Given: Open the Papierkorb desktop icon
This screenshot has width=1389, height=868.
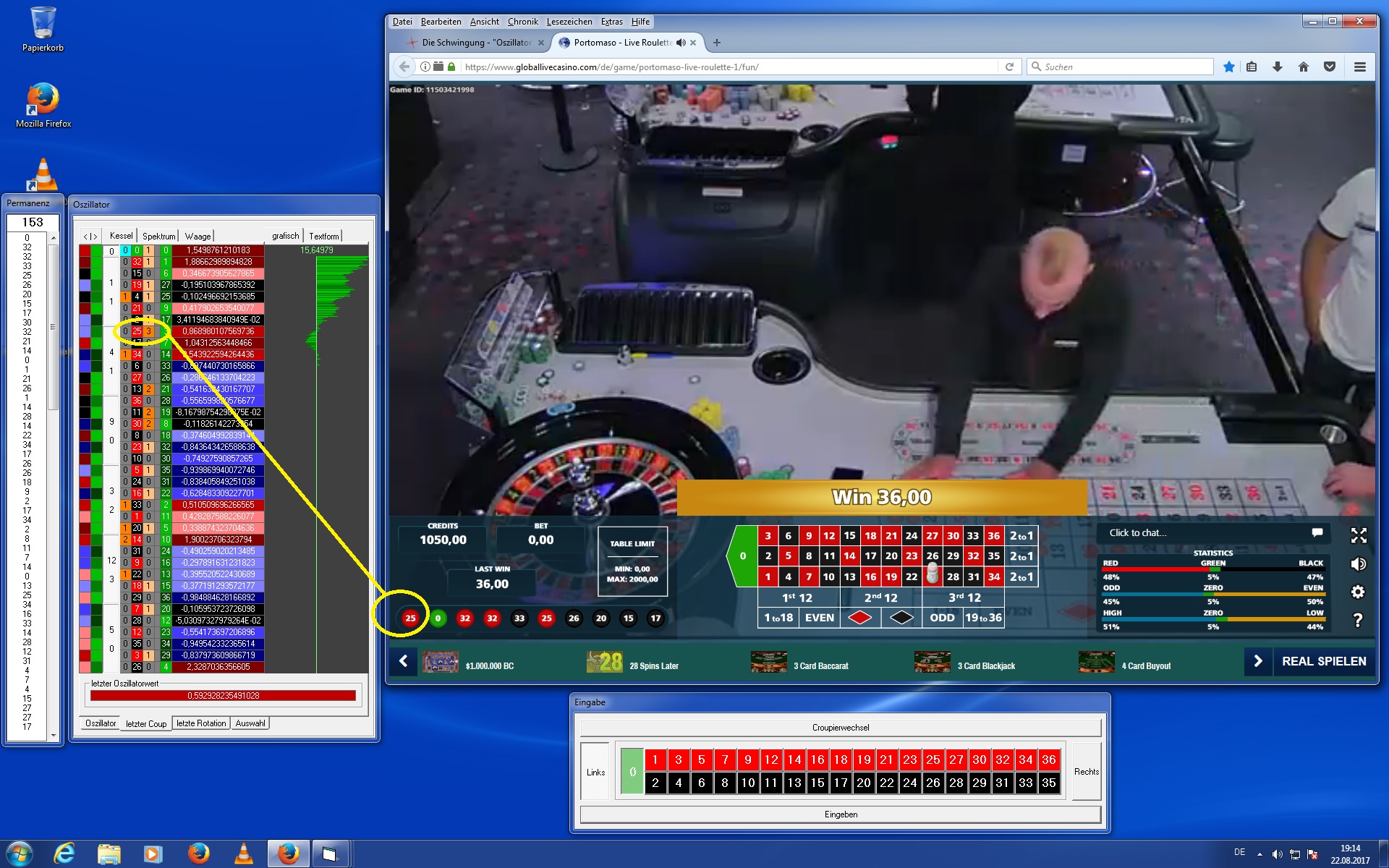Looking at the screenshot, I should click(43, 30).
